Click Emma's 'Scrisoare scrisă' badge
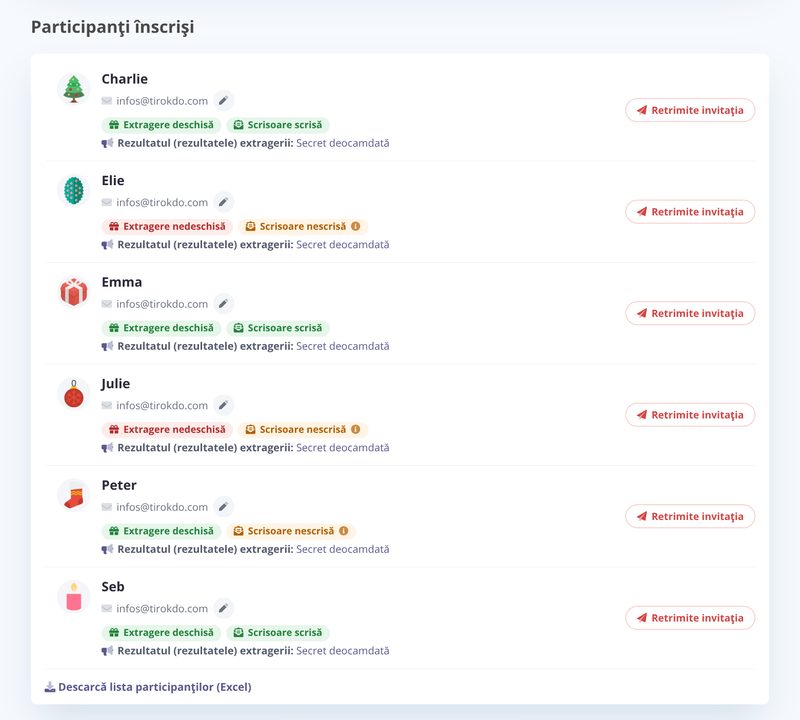Viewport: 800px width, 720px height. pyautogui.click(x=278, y=328)
